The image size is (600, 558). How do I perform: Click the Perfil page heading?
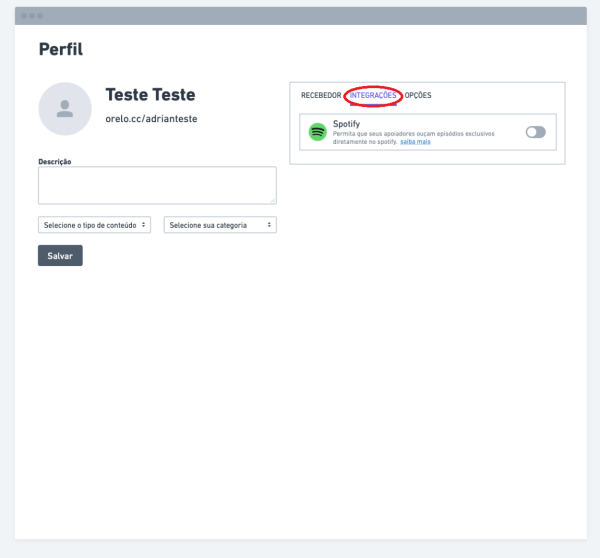point(60,49)
